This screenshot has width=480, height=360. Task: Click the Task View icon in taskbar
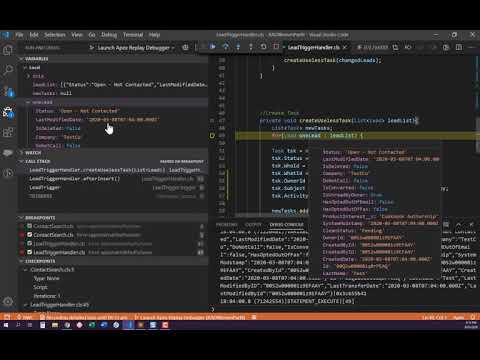pos(30,325)
